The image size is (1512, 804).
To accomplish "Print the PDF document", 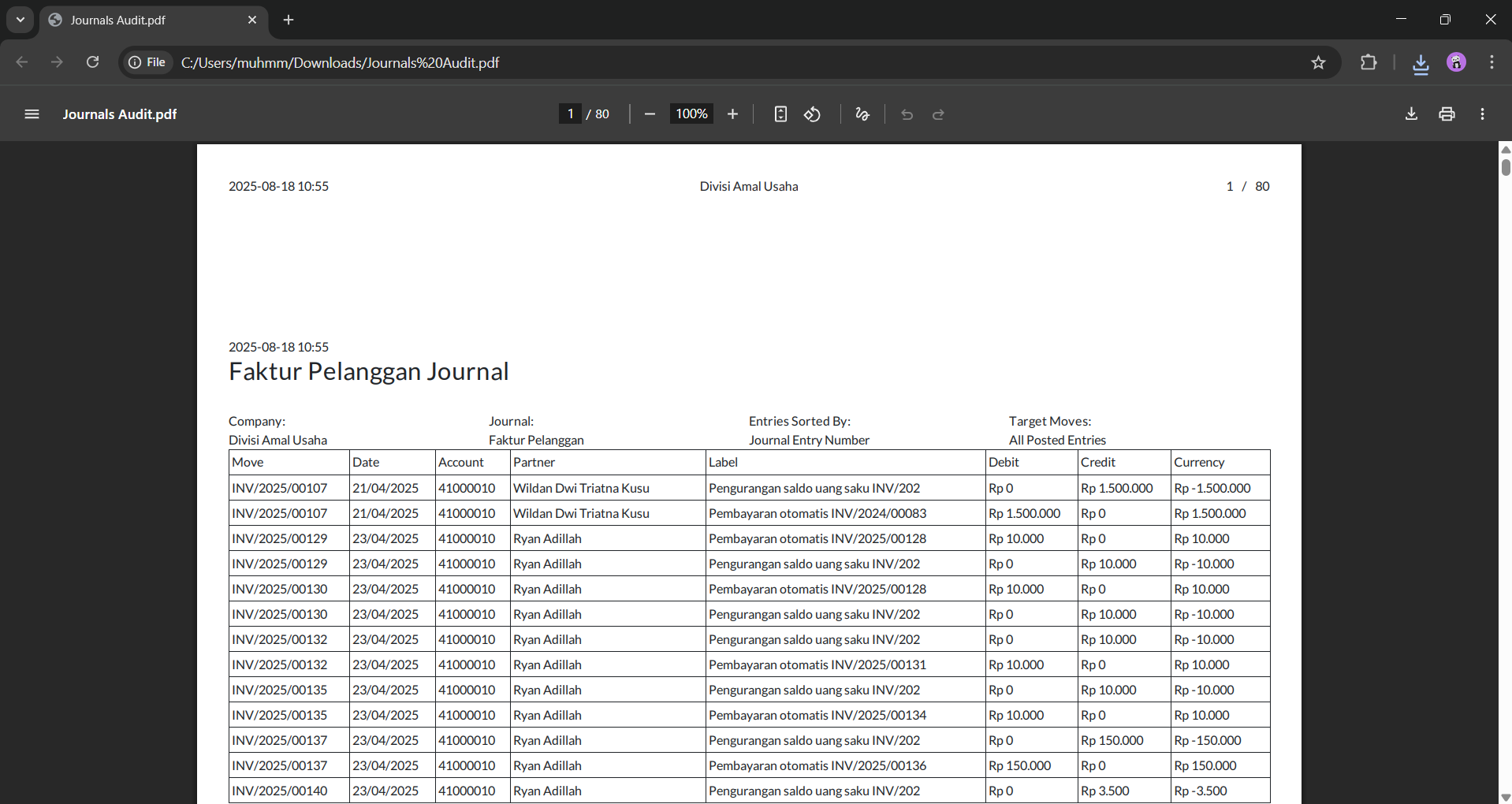I will click(1447, 114).
